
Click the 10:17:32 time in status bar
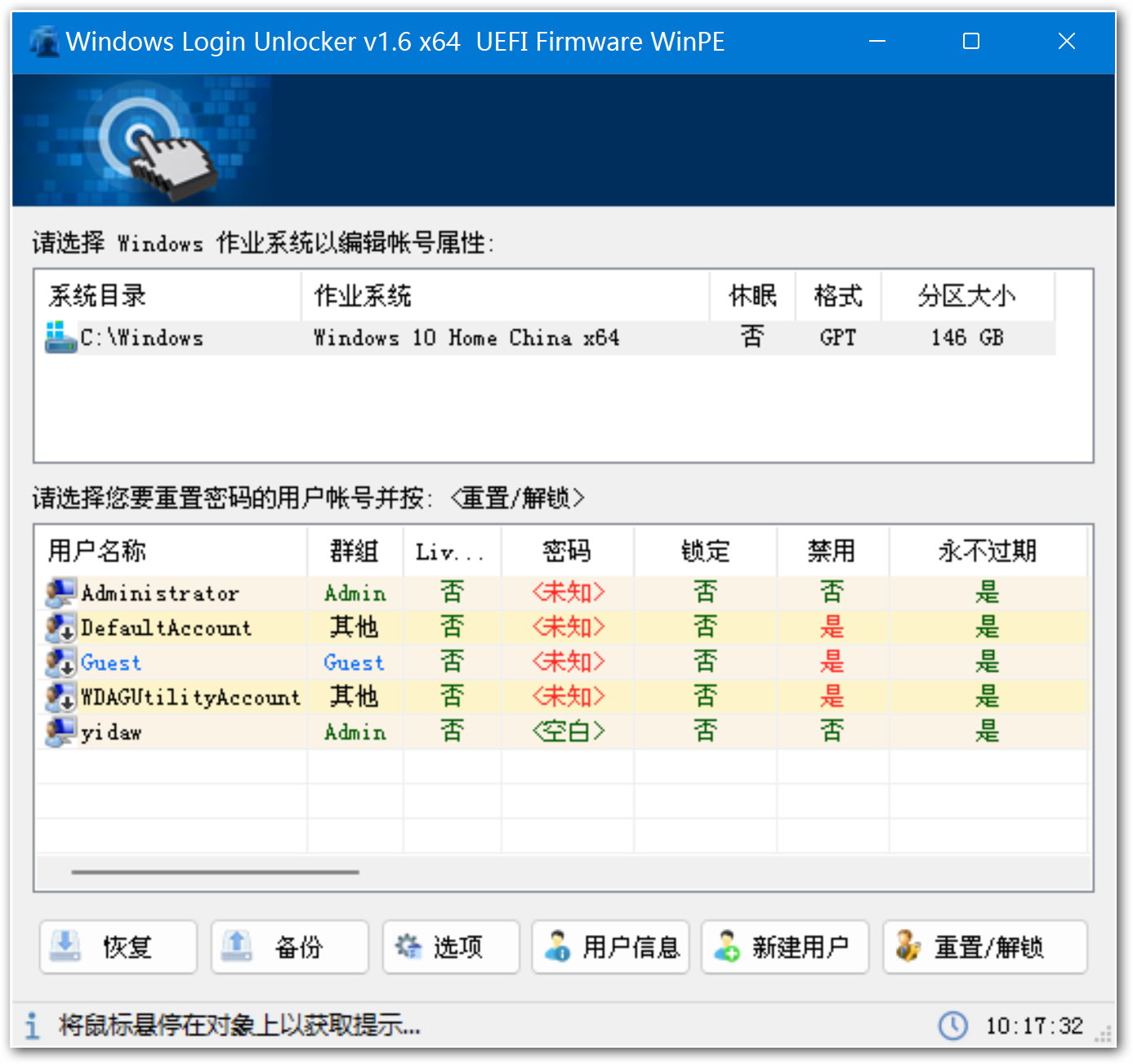tap(1034, 1026)
